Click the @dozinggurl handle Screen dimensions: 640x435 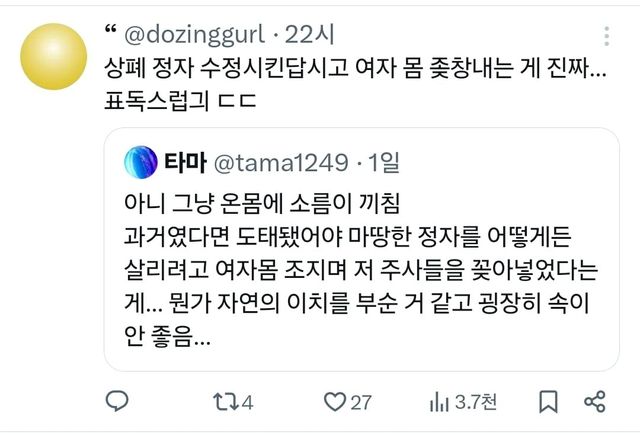[195, 35]
